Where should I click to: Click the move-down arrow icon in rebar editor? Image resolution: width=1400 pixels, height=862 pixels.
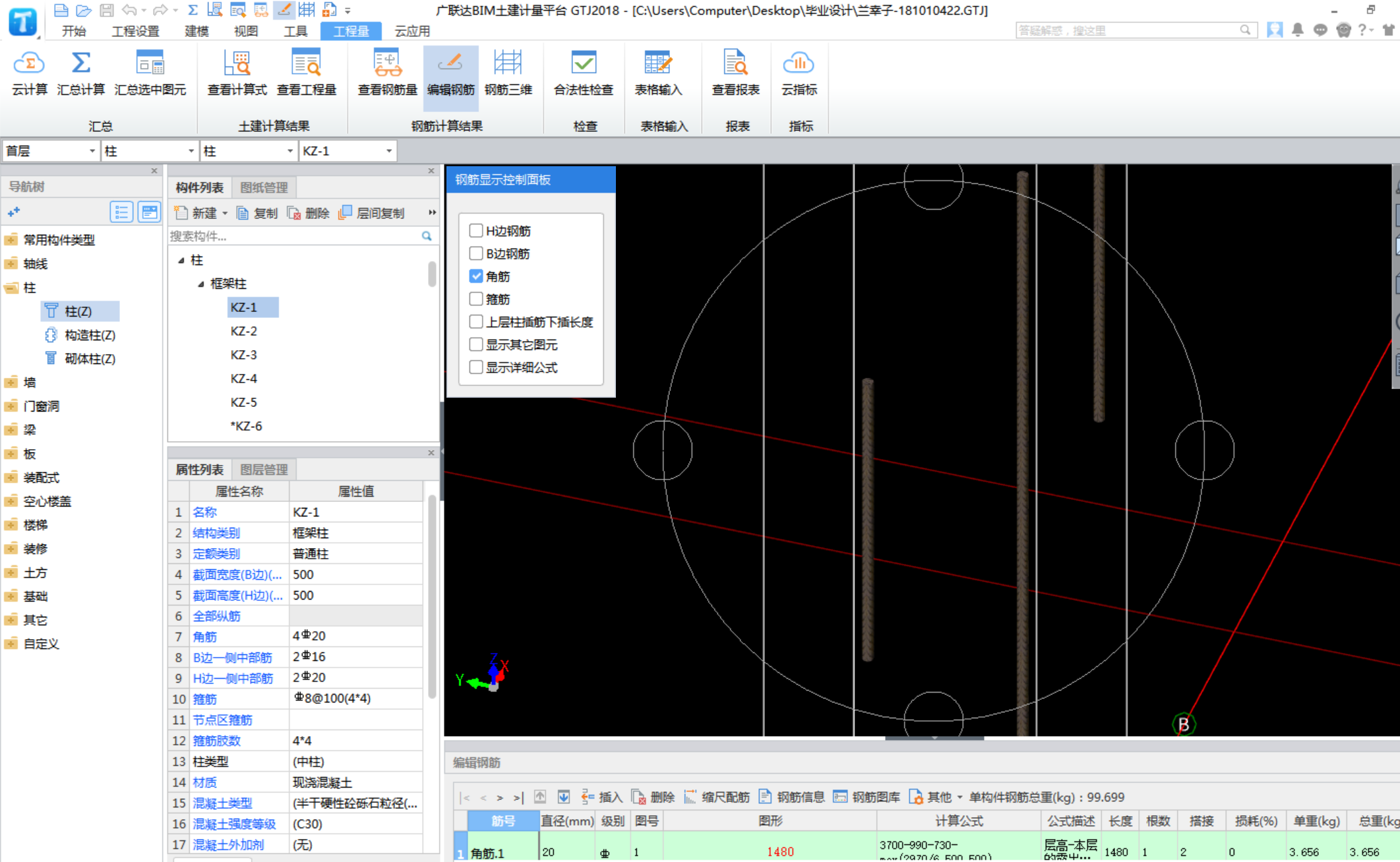click(x=564, y=797)
